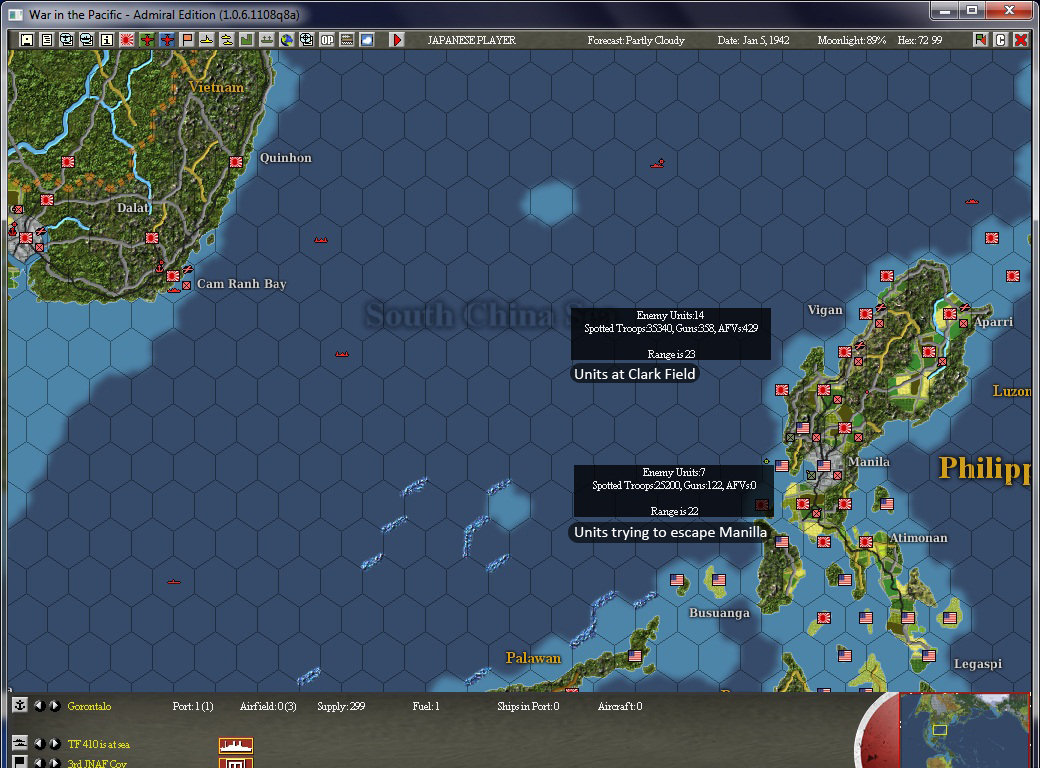
Task: Open the 'TF 410 is at sea' link
Action: [98, 744]
